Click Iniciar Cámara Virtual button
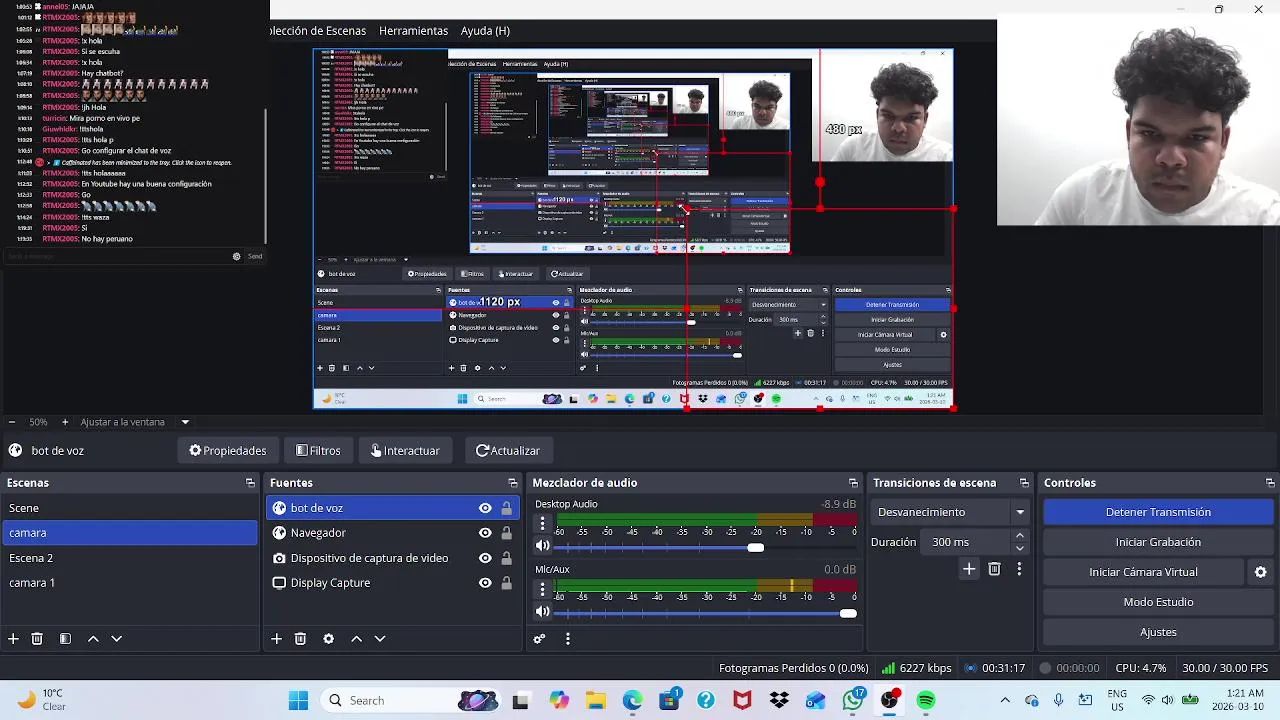1280x720 pixels. pyautogui.click(x=1143, y=572)
